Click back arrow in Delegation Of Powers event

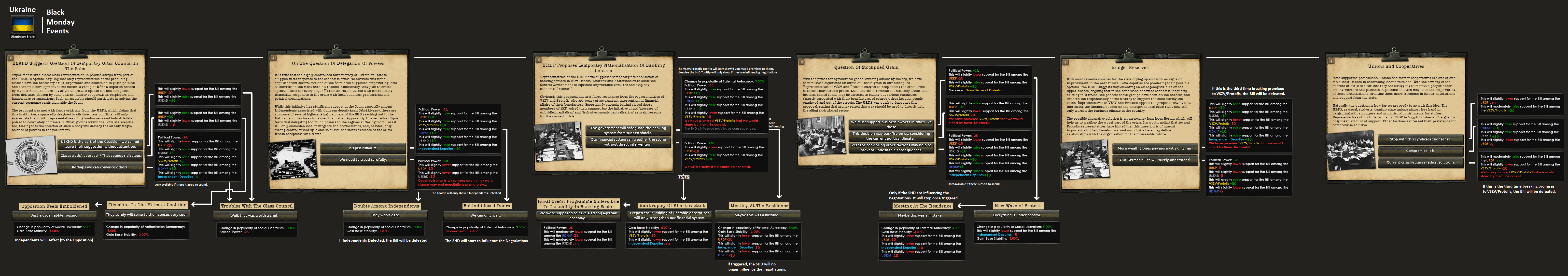[x=274, y=59]
